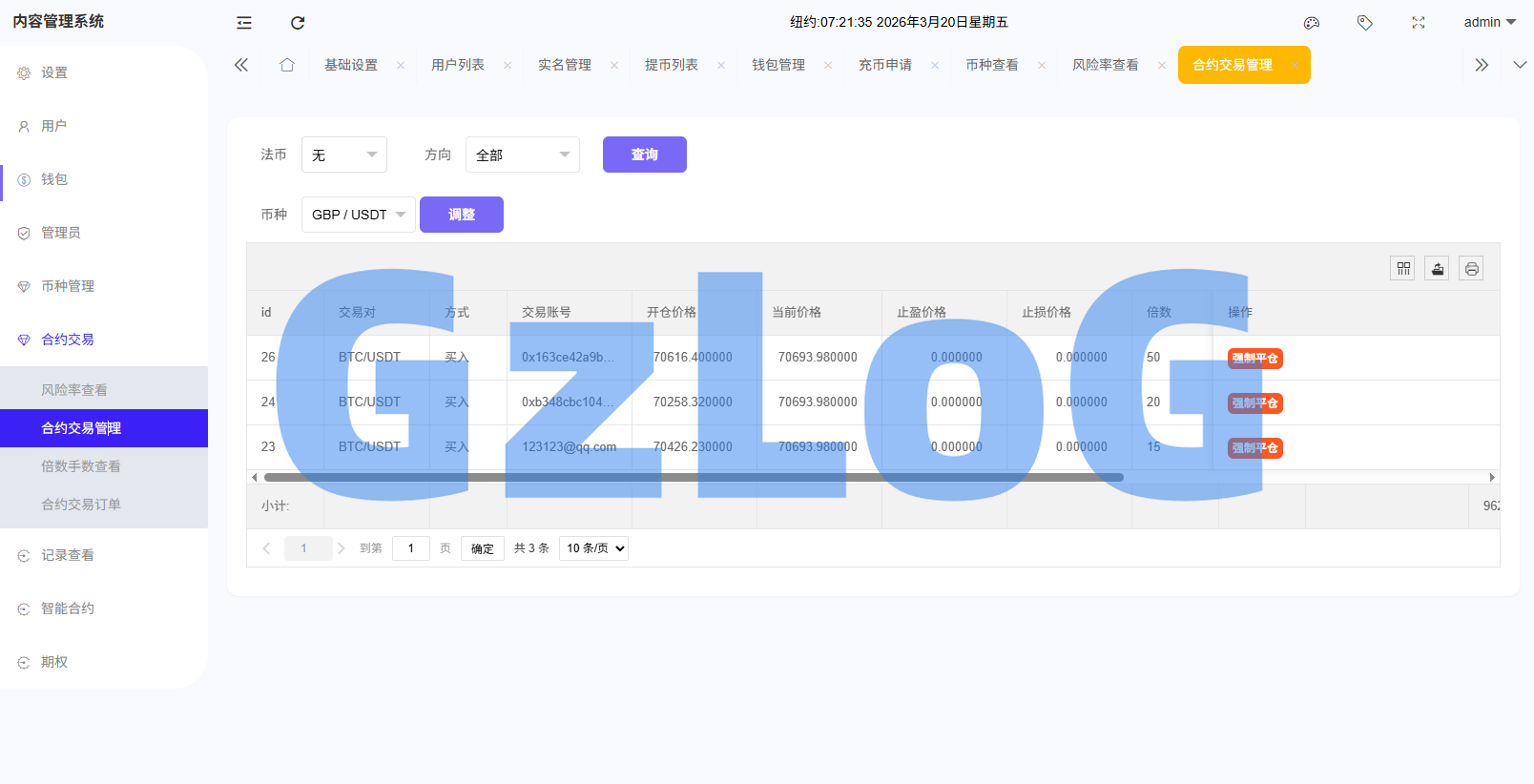
Task: Open the GBP / USDT currency dropdown
Action: coord(358,215)
